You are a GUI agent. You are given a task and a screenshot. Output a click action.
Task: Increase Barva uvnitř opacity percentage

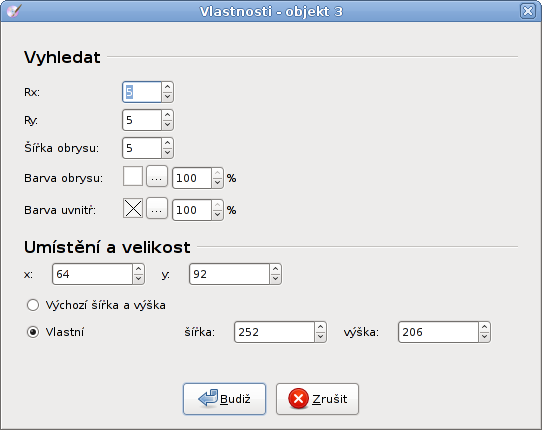click(x=217, y=205)
